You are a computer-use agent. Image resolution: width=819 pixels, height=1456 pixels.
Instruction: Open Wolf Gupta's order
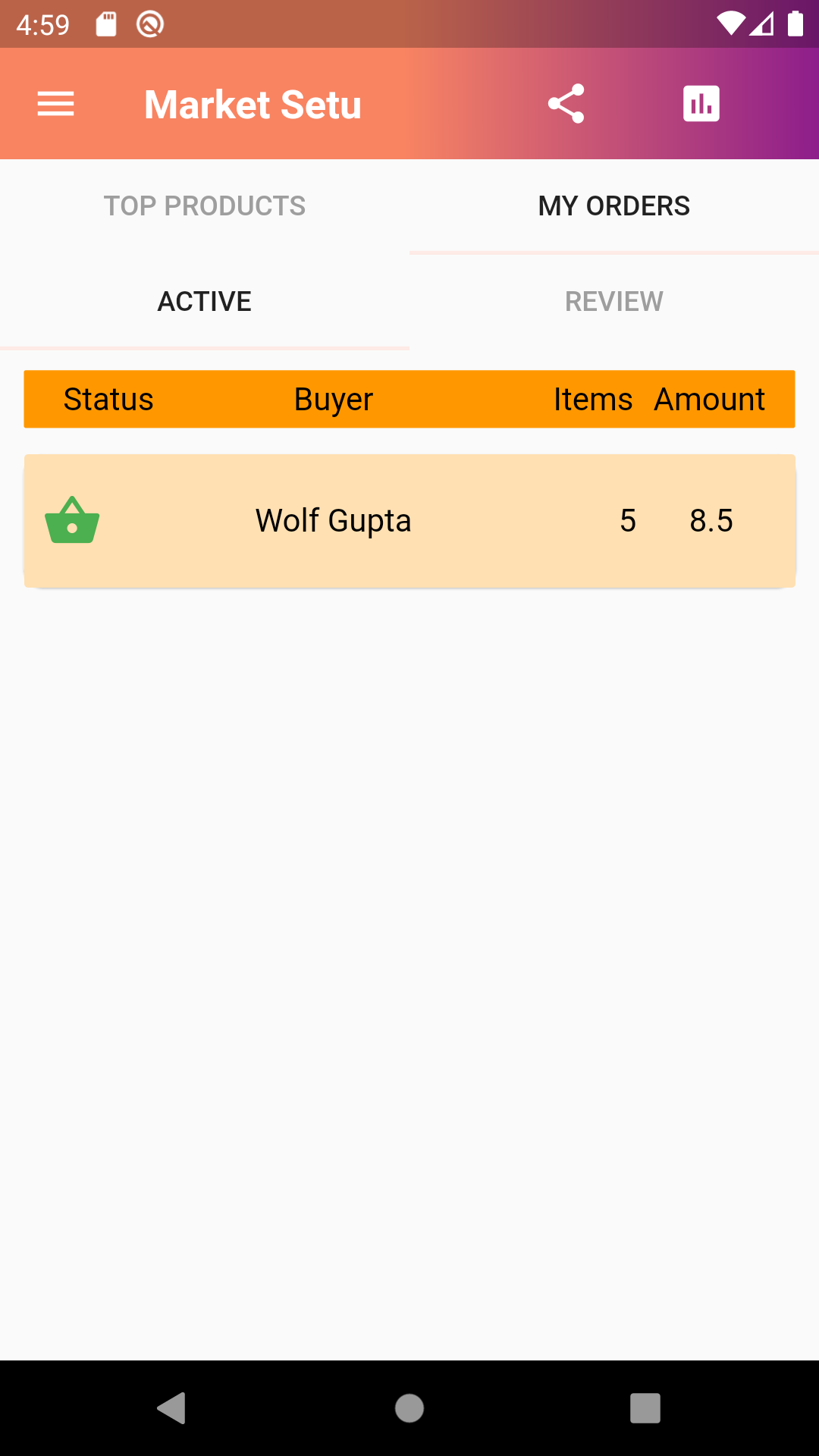click(334, 521)
